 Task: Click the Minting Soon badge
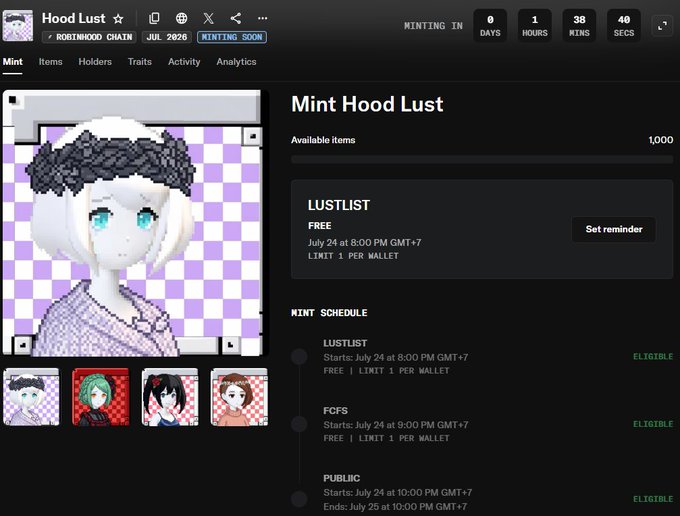pos(232,37)
